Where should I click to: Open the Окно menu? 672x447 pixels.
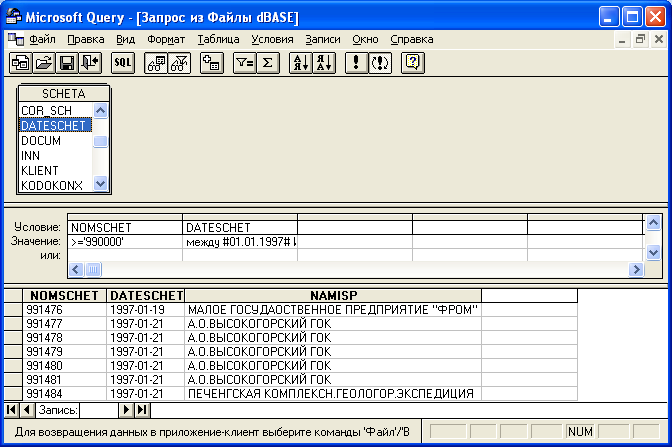pos(365,39)
